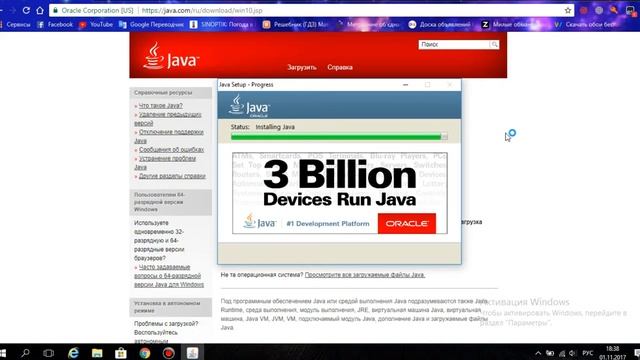Click the Поиск search field
This screenshot has width=640, height=360.
coord(454,44)
